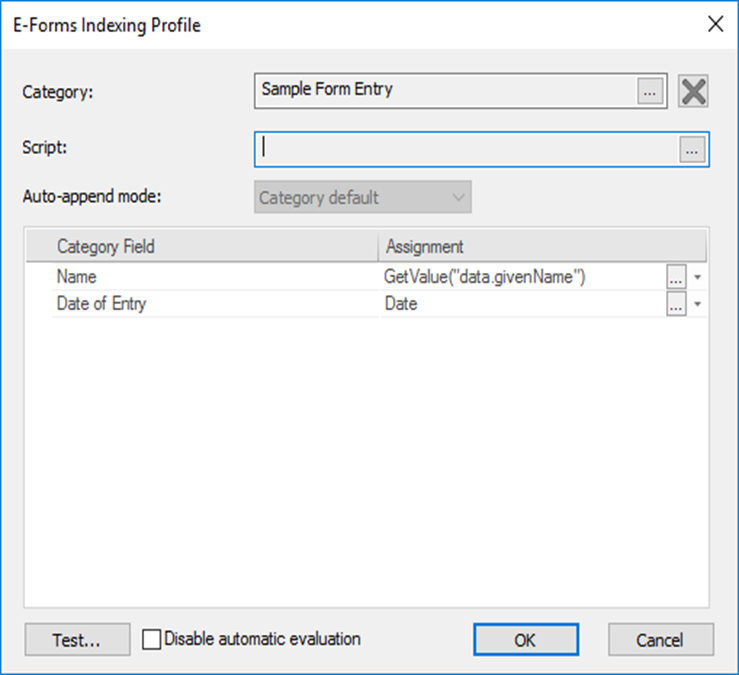Click inside the Script input field
Screen dimensions: 739x675
click(465, 149)
